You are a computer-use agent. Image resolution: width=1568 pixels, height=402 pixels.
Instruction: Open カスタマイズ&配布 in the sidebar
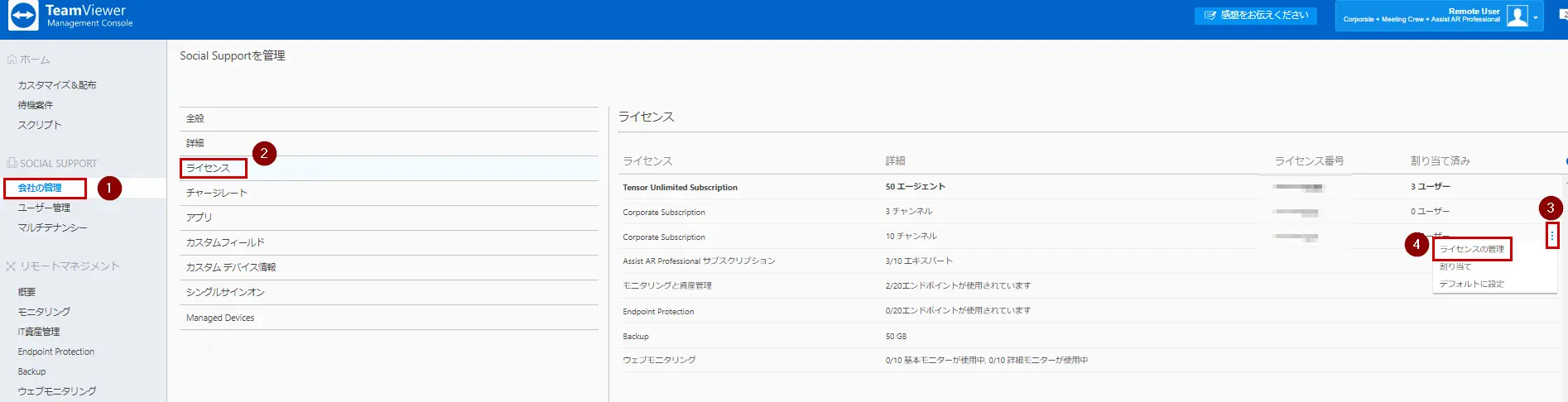[57, 85]
